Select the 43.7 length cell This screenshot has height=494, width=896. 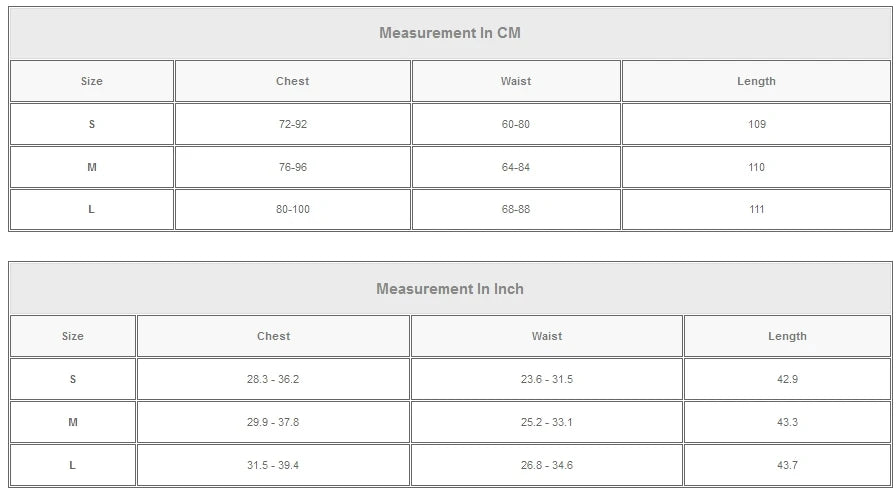787,466
